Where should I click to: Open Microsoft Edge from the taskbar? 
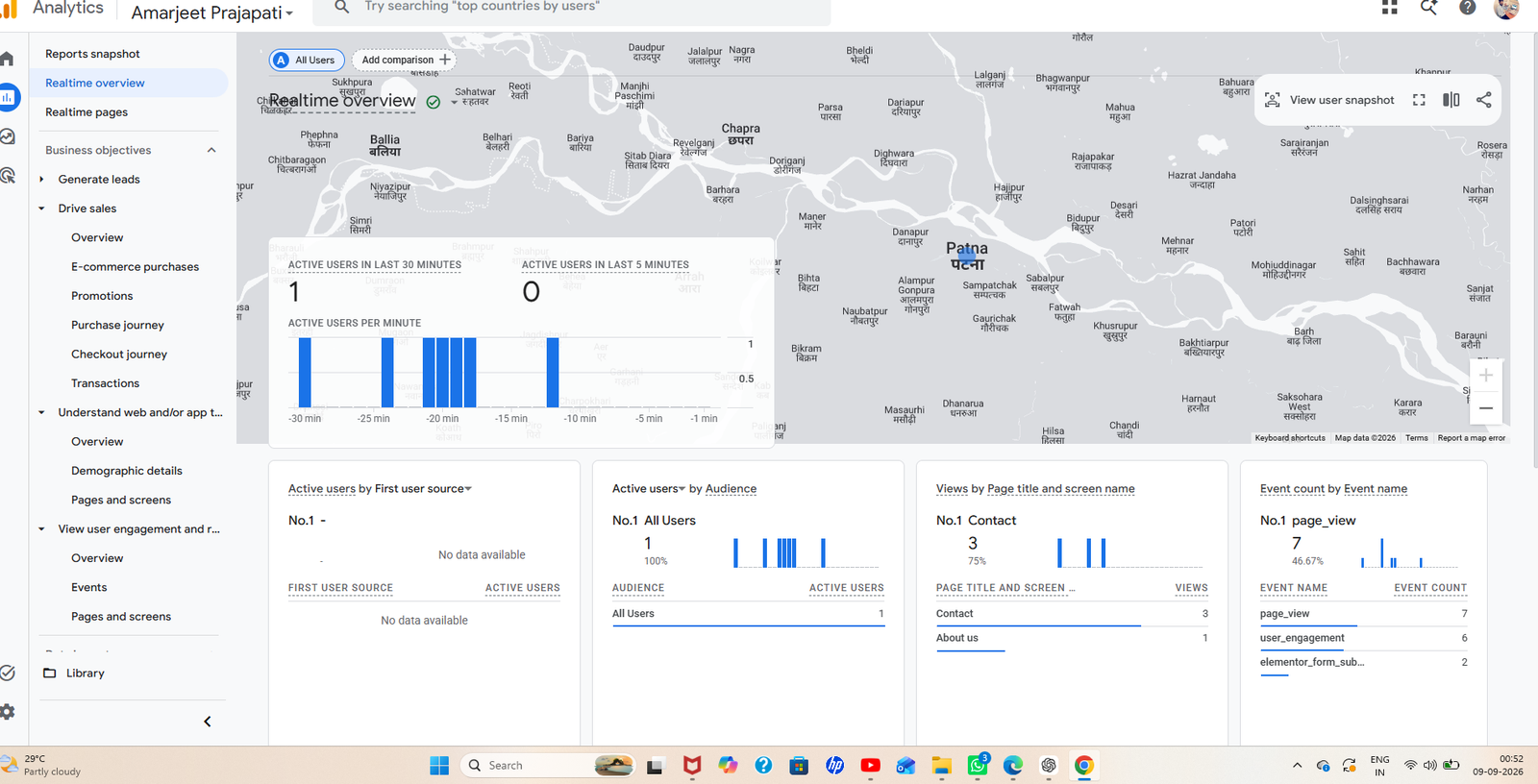pyautogui.click(x=1013, y=766)
